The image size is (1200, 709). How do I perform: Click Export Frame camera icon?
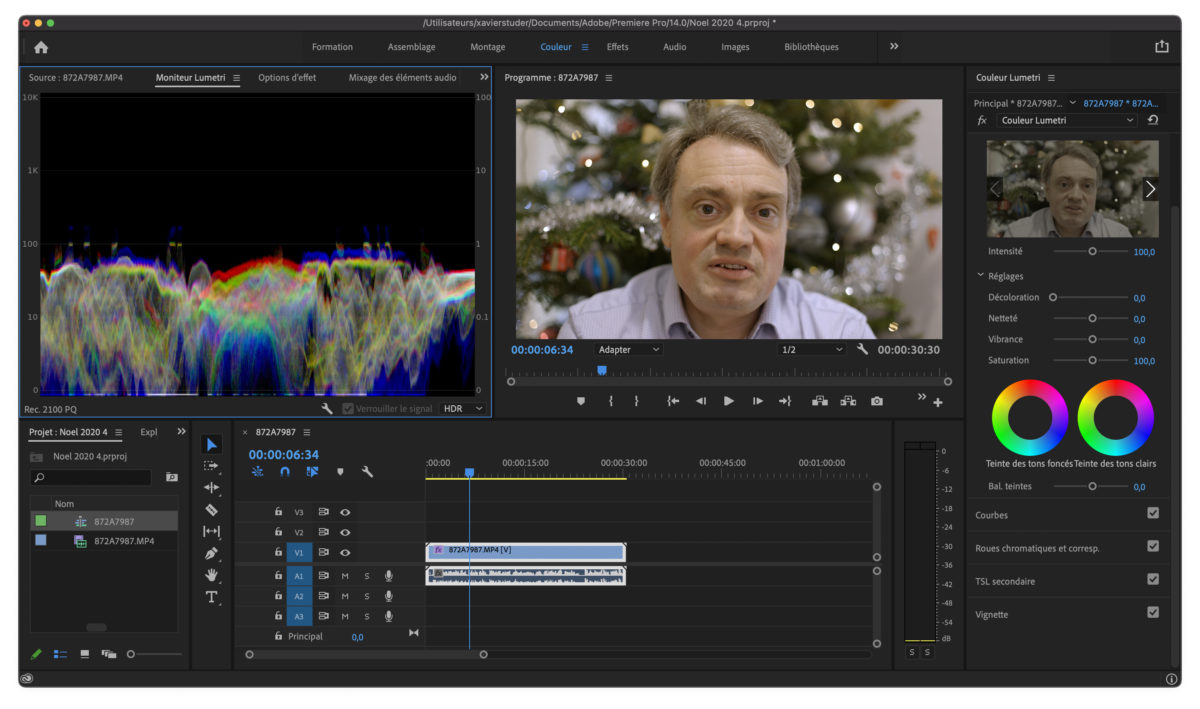click(877, 401)
